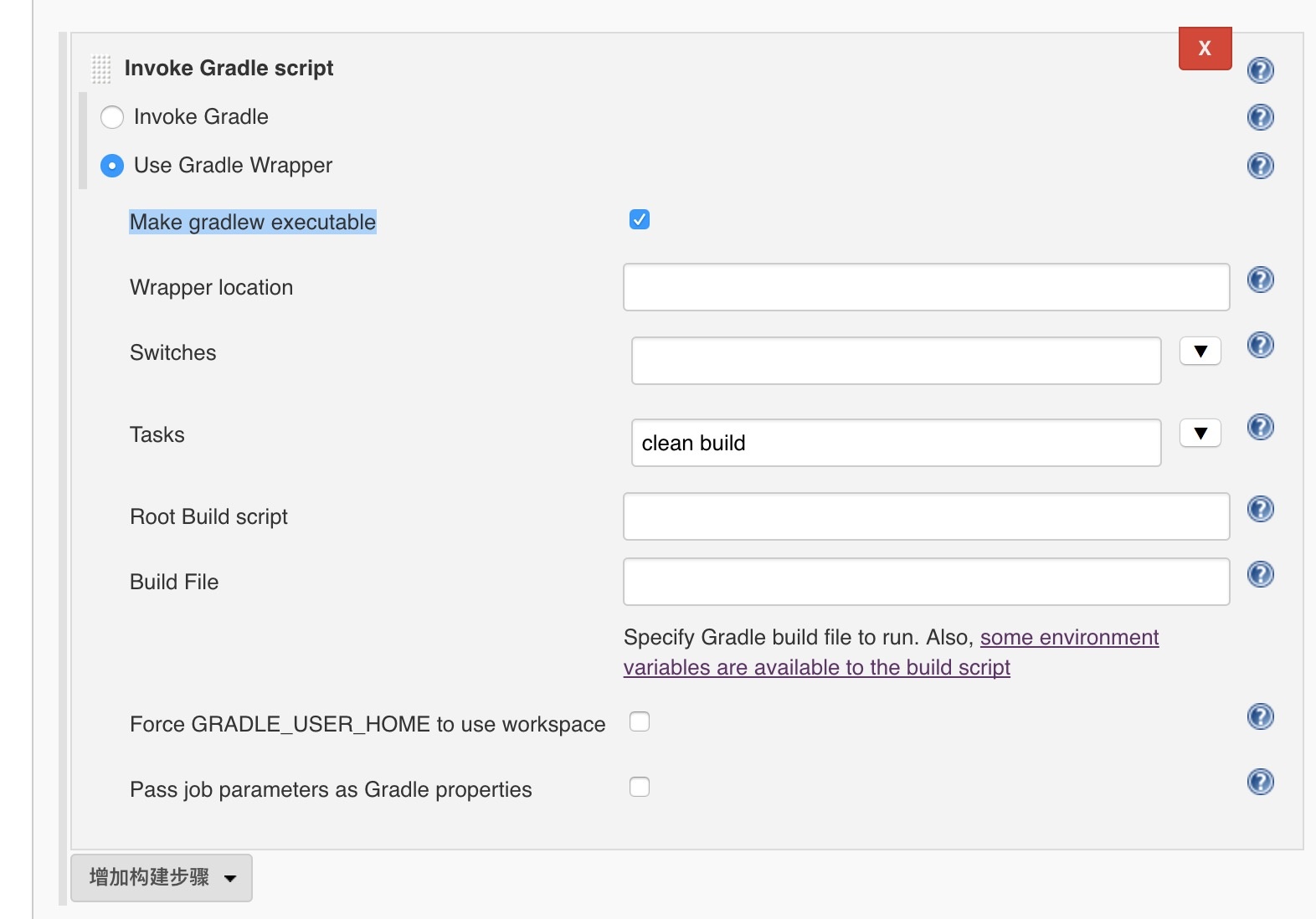Select the Root Build script label
The height and width of the screenshot is (919, 1316).
click(209, 516)
